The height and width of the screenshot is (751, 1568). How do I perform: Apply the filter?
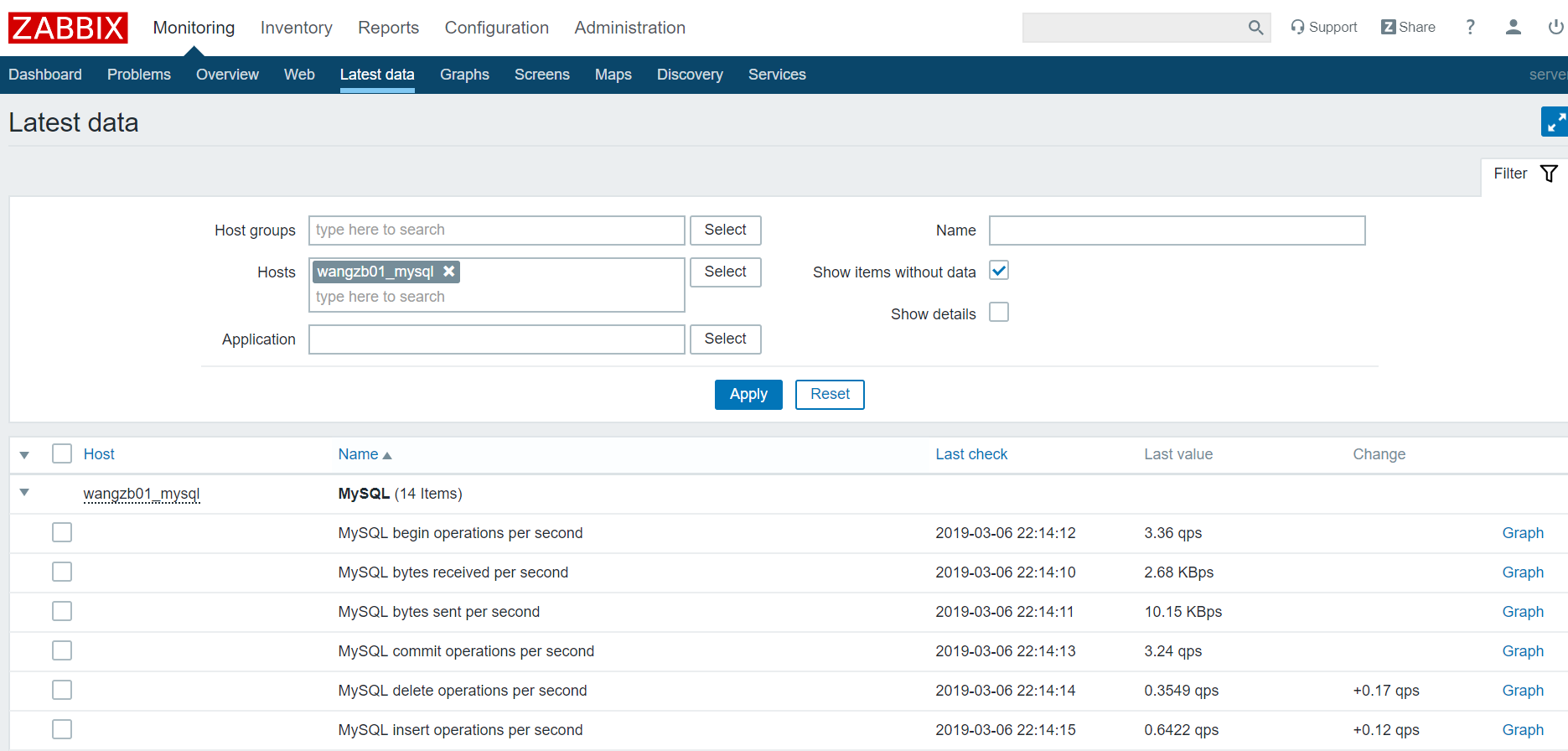748,394
